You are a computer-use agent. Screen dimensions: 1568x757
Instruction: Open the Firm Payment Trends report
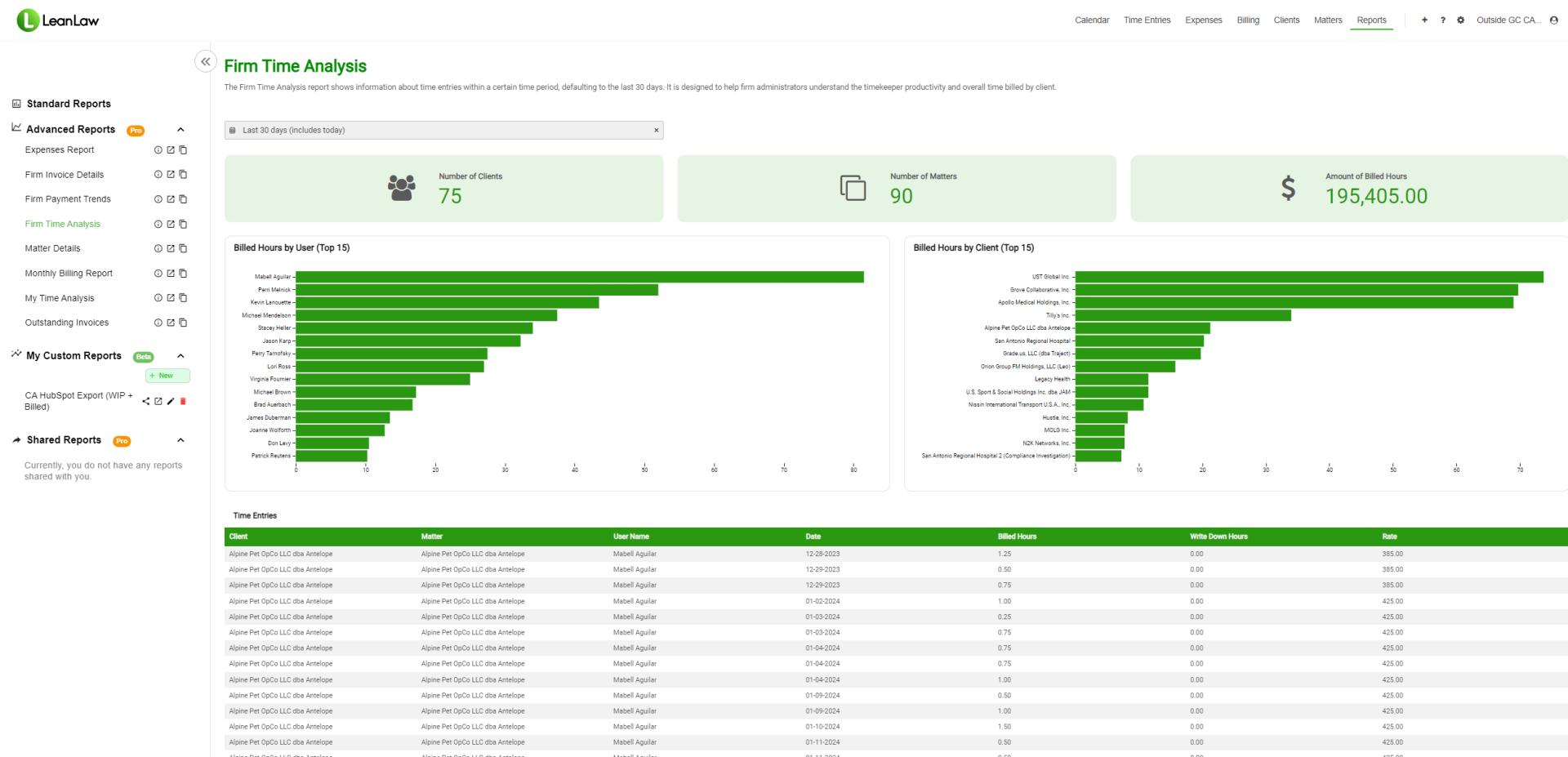(68, 198)
